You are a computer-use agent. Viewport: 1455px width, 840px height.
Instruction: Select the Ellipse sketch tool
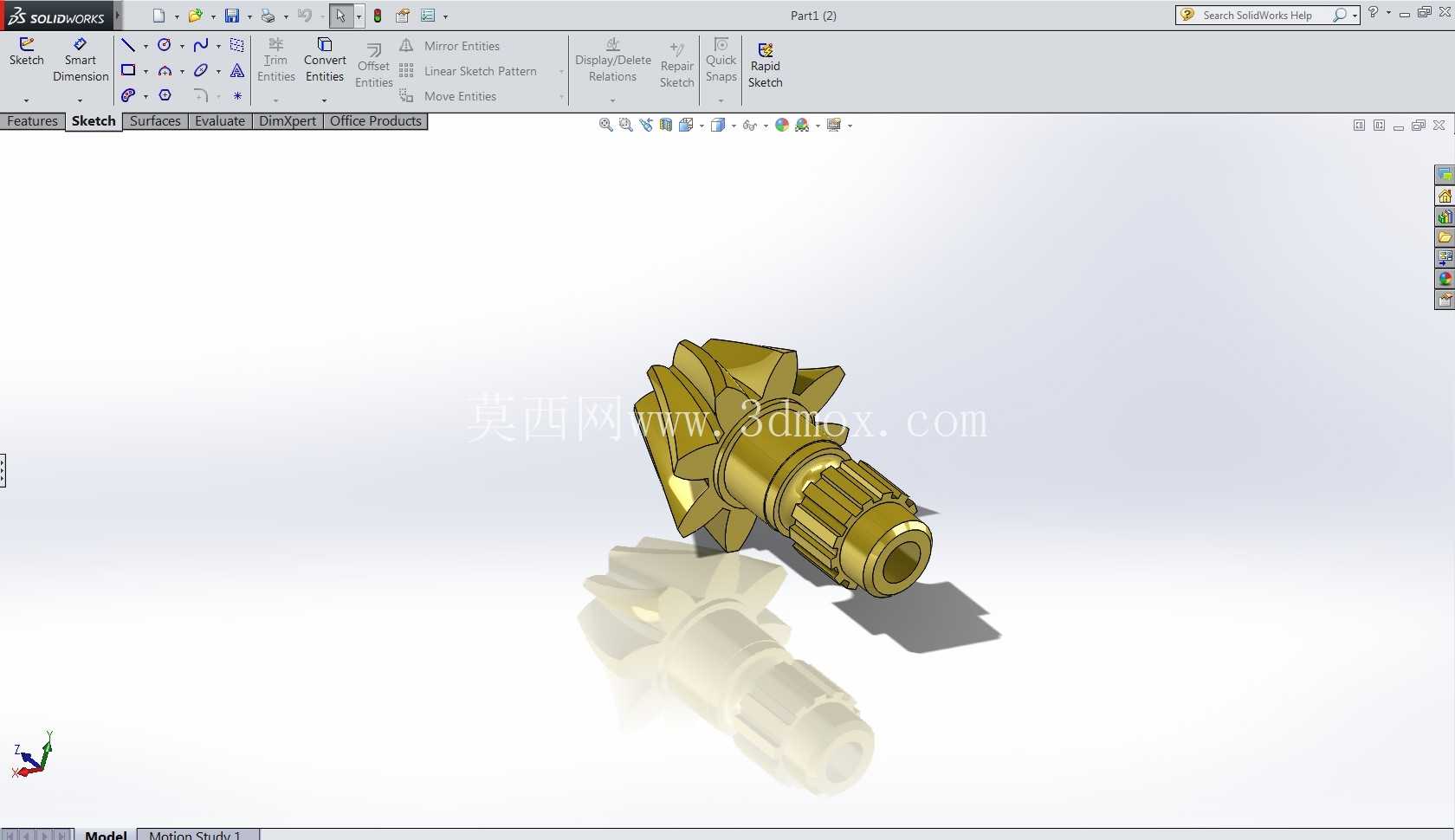(x=201, y=70)
